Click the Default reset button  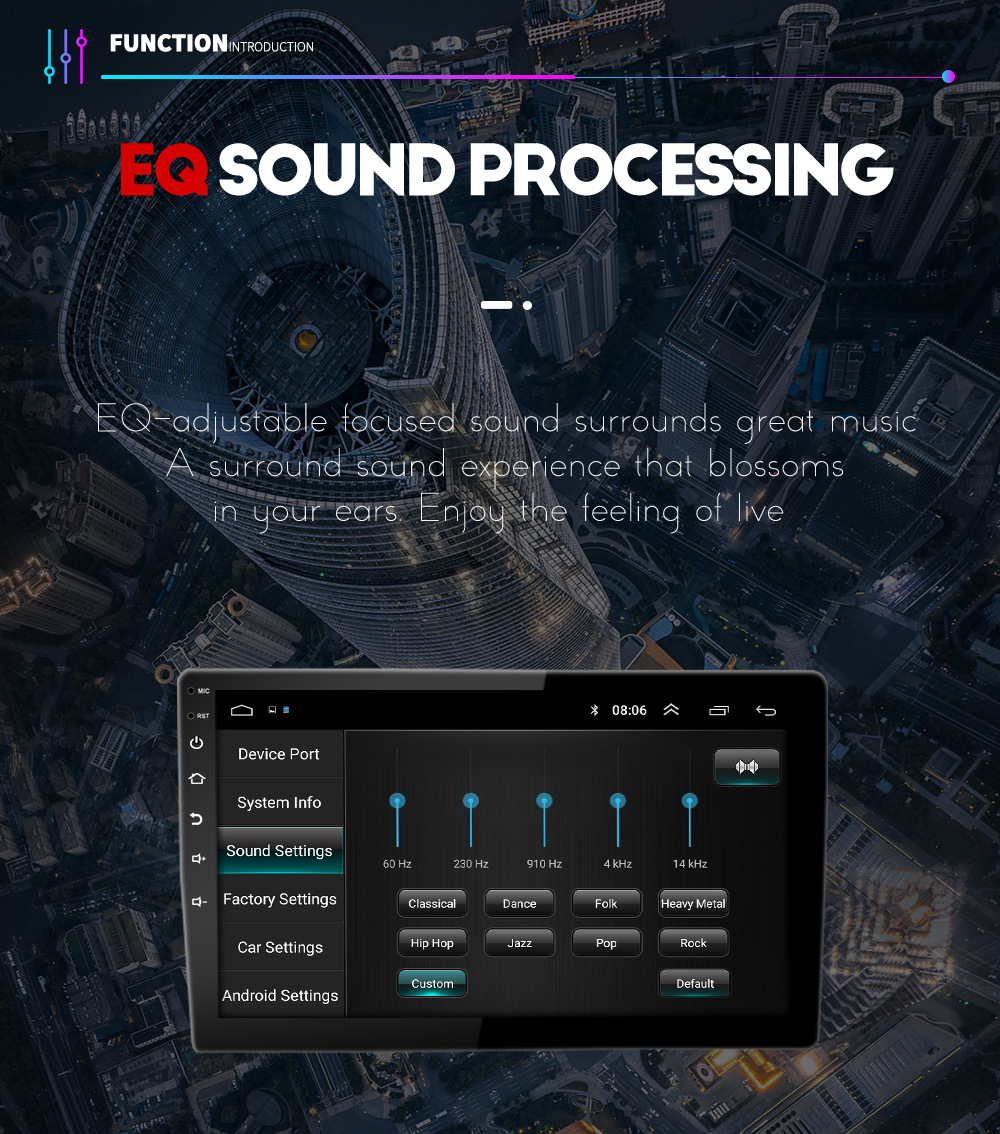(x=694, y=984)
